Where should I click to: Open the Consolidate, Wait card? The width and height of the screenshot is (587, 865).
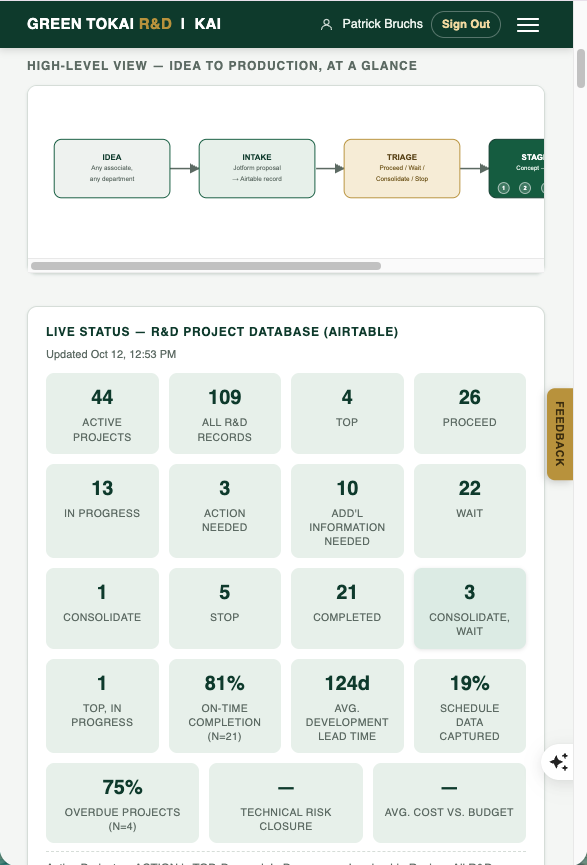point(469,608)
